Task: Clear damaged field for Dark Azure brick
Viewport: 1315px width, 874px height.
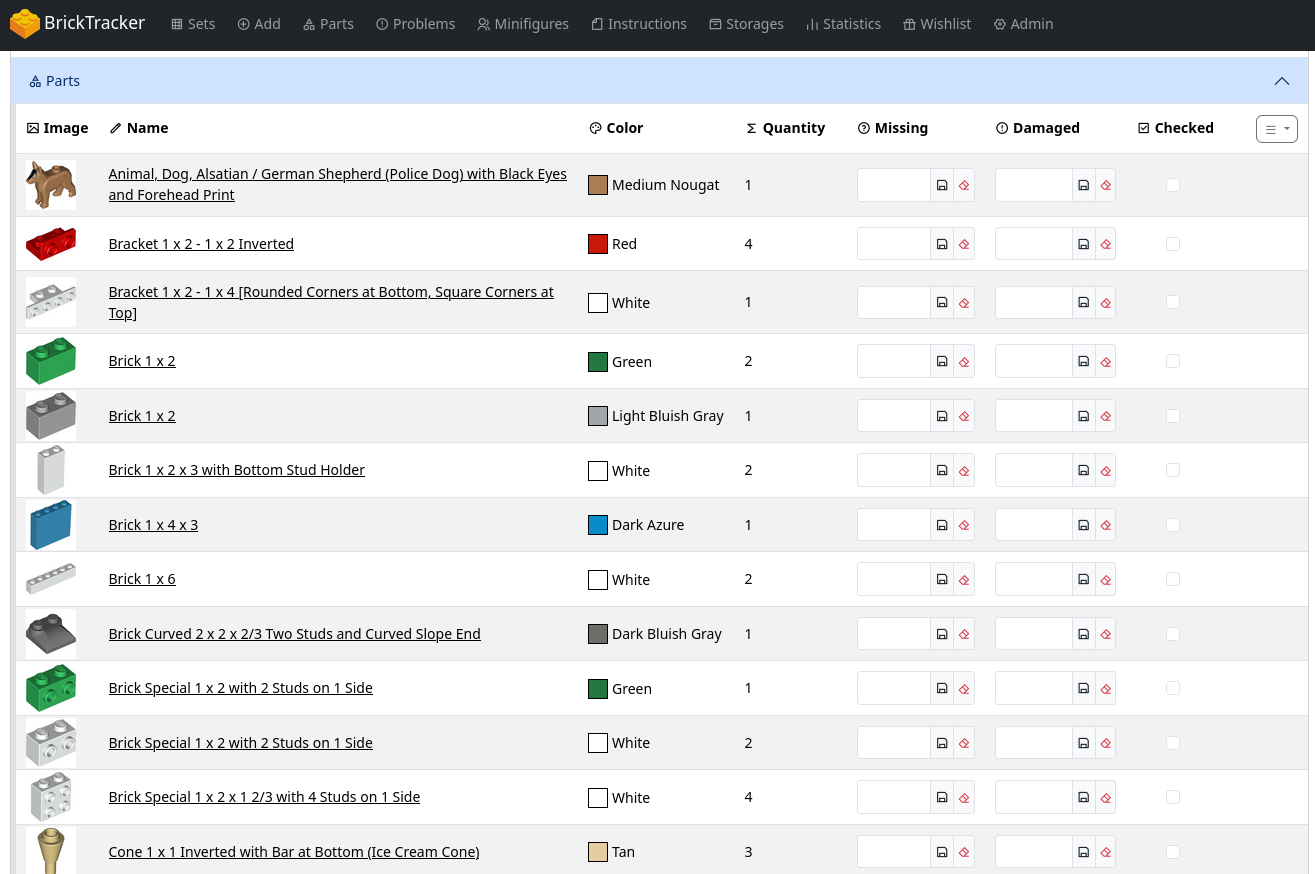Action: [x=1105, y=525]
